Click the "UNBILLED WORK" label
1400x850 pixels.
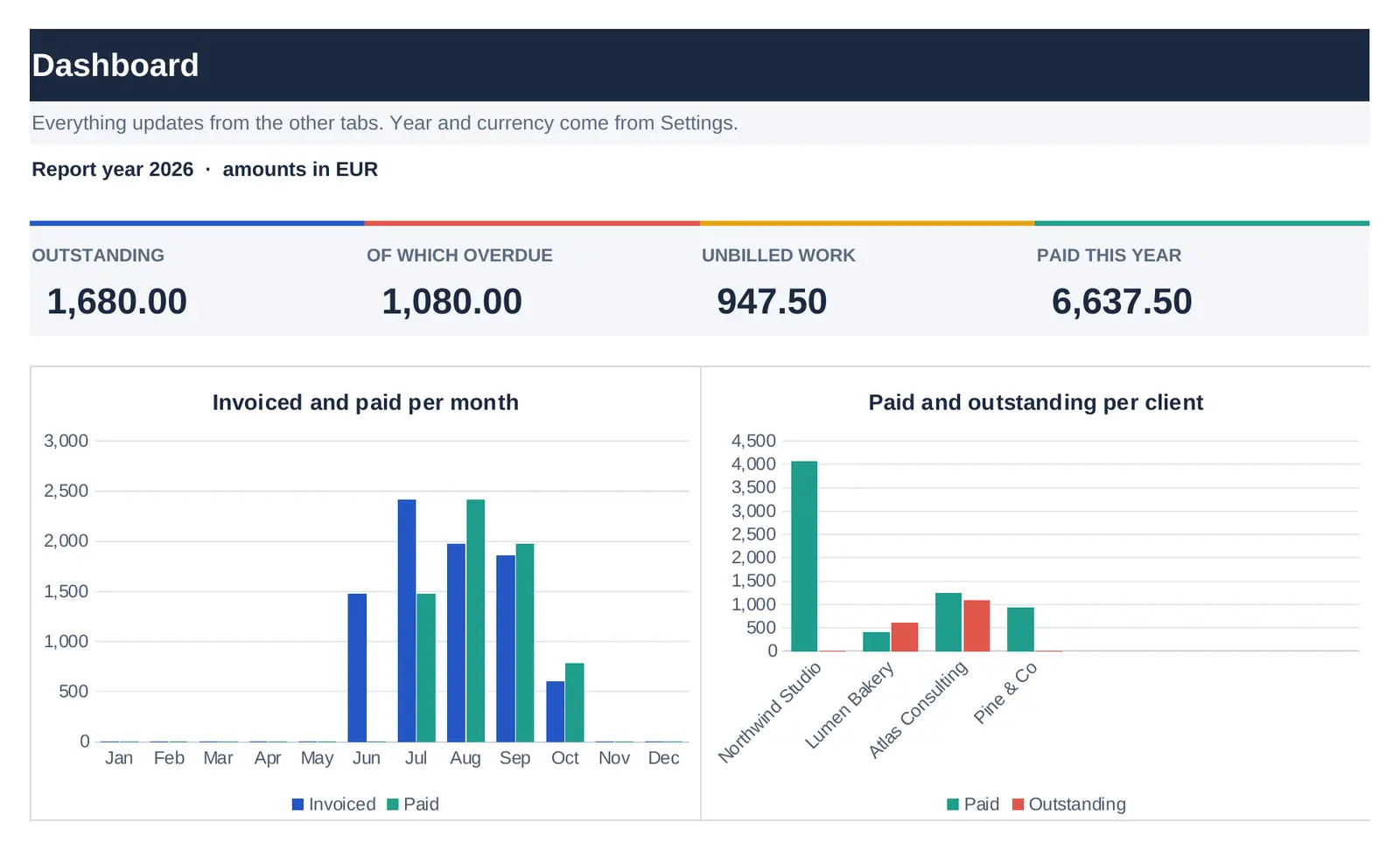(x=779, y=255)
